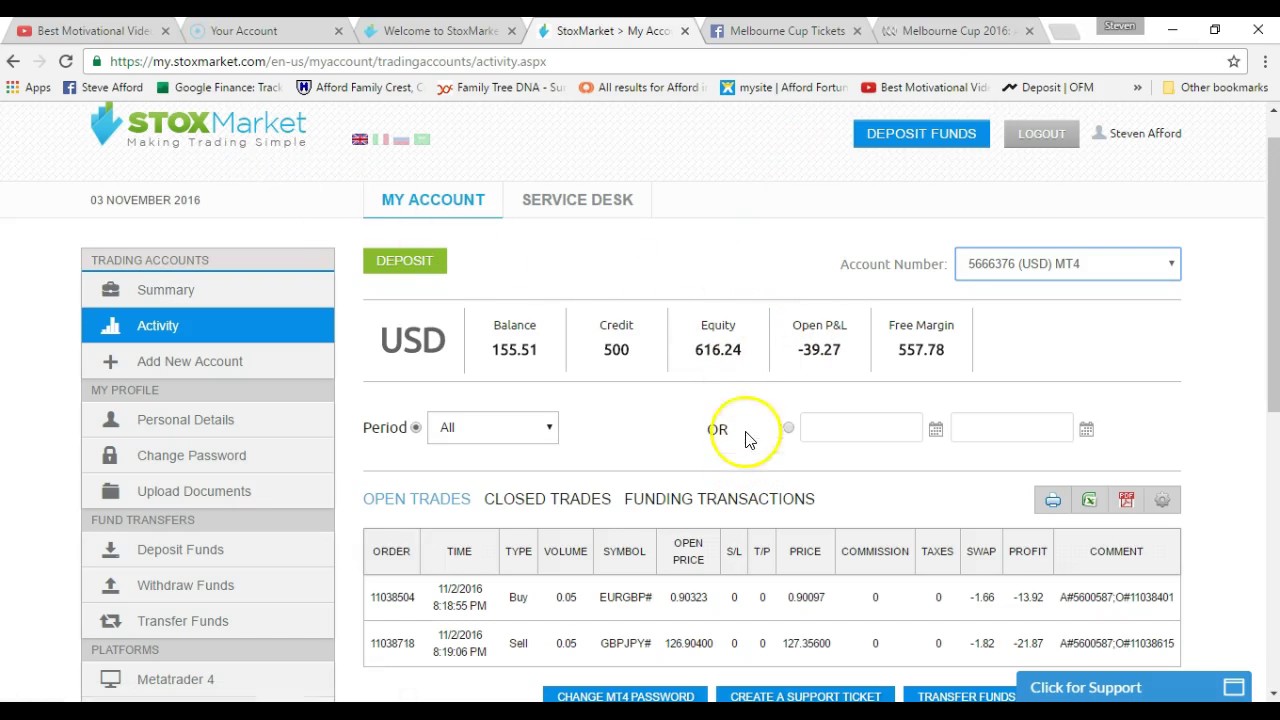Open the Period All dropdown
This screenshot has width=1280, height=720.
[493, 428]
